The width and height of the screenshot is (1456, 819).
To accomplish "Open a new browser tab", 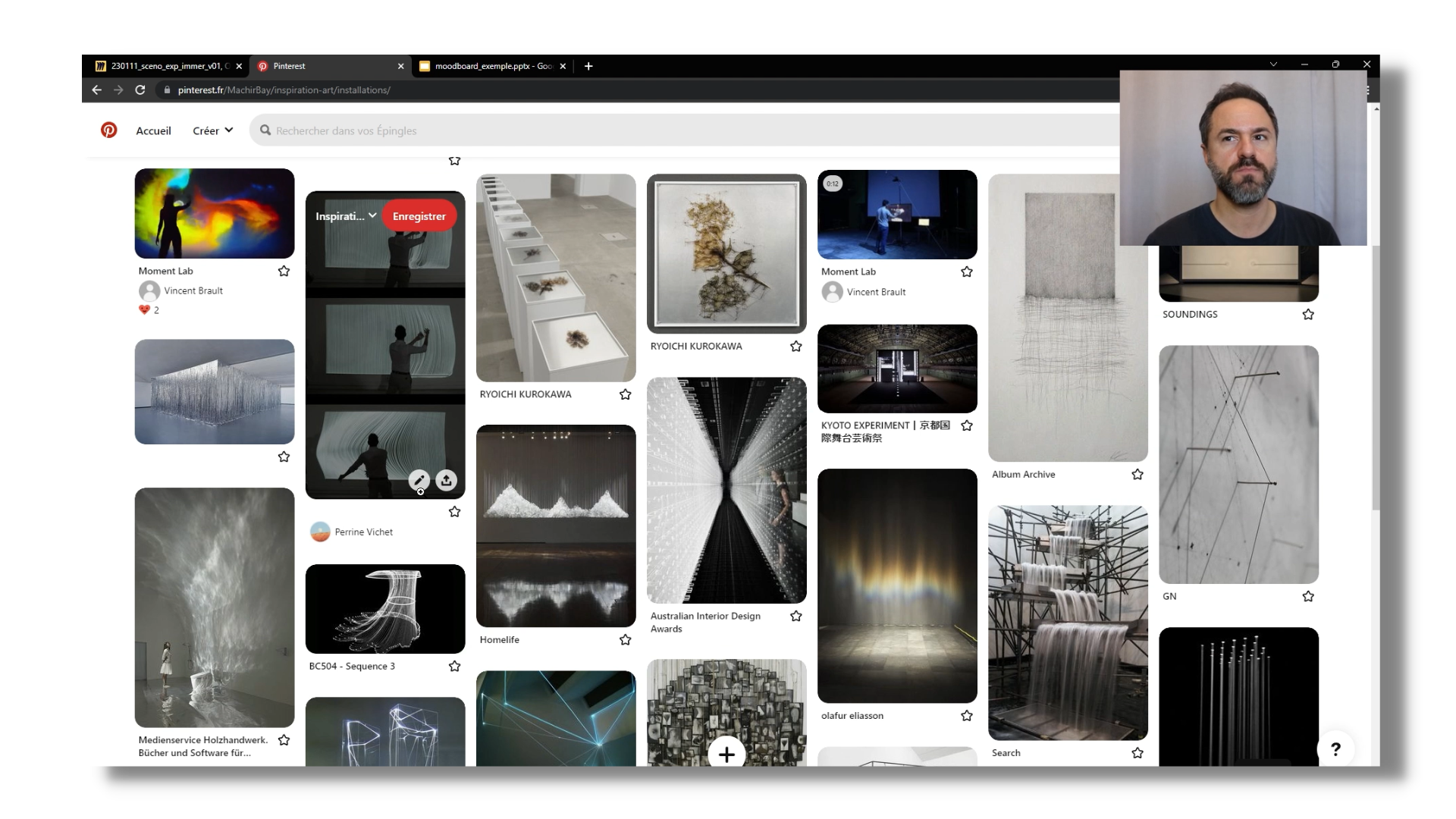I will (588, 66).
